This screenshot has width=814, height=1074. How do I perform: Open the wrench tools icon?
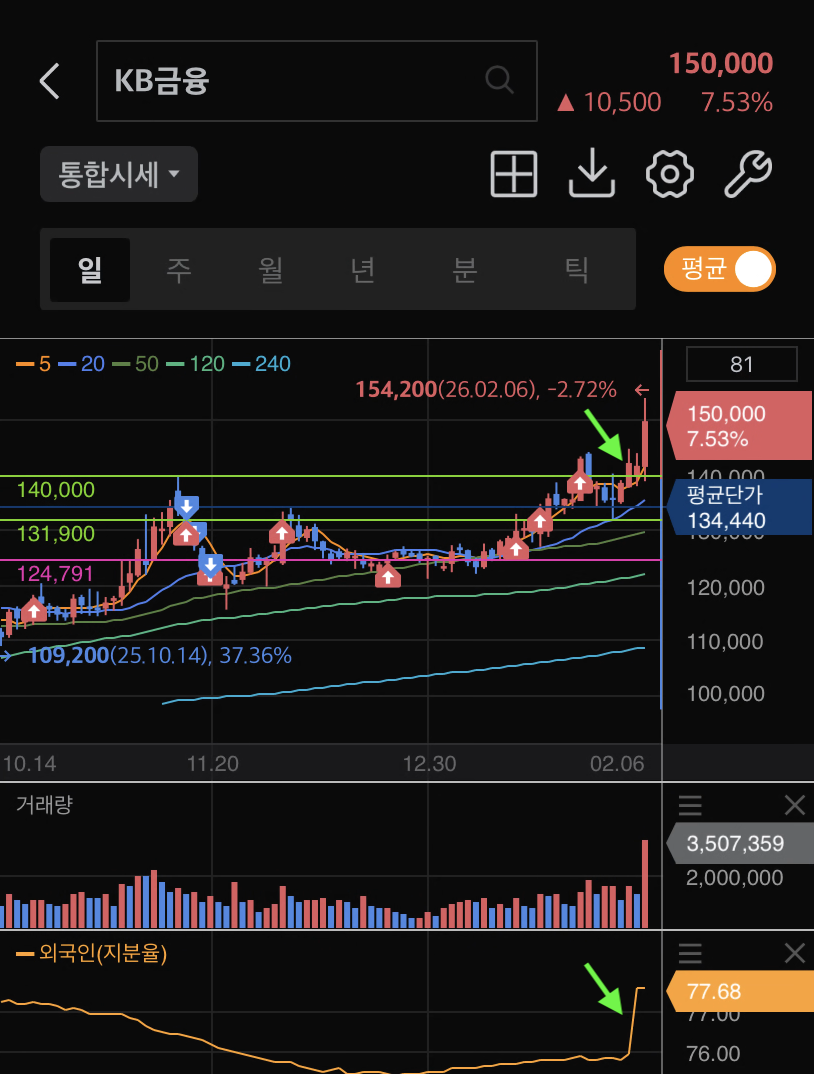click(748, 174)
